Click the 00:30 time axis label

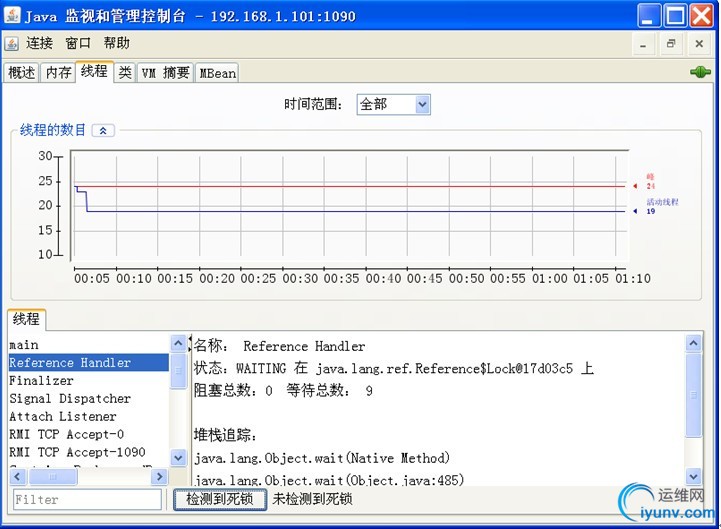(300, 279)
